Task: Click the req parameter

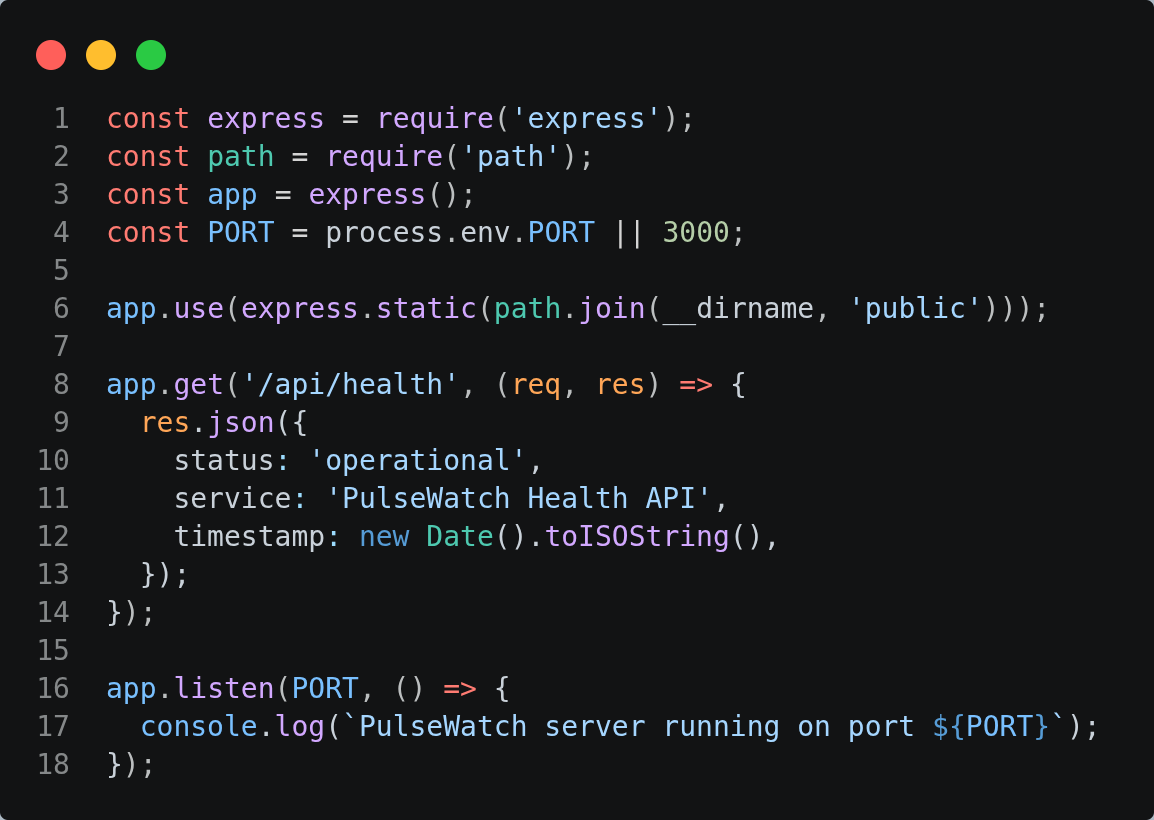Action: coord(536,384)
